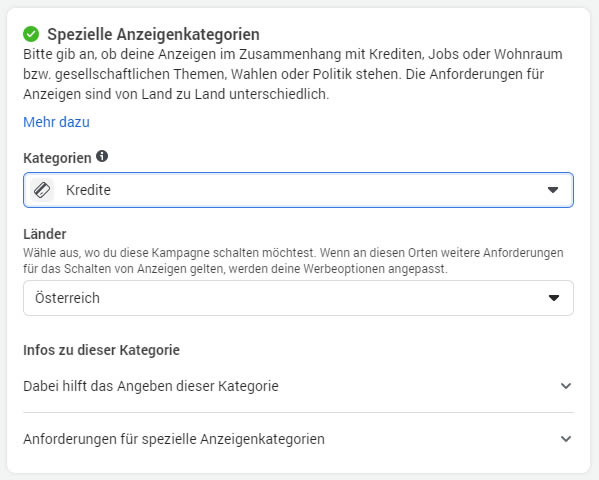
Task: Click 'Dabei hilft das Angeben dieser Kategorie' row
Action: pyautogui.click(x=298, y=386)
